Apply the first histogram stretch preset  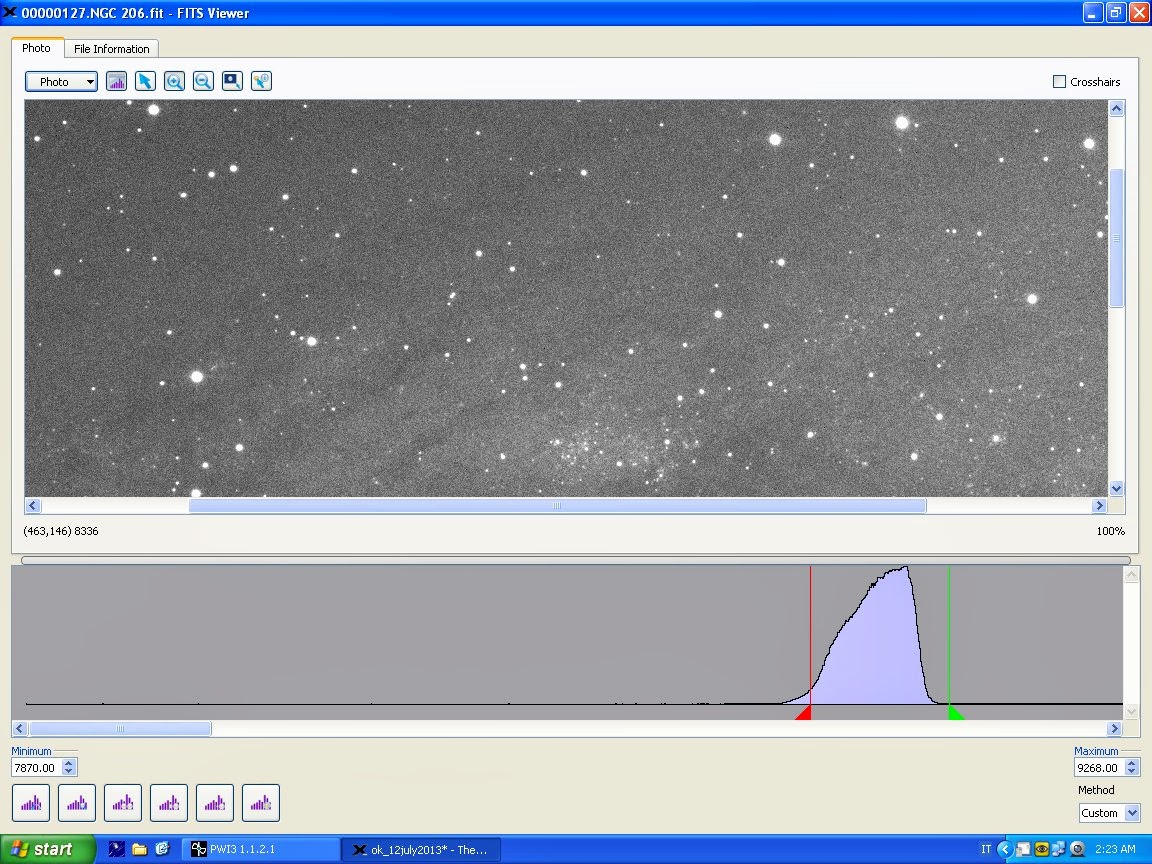[31, 802]
